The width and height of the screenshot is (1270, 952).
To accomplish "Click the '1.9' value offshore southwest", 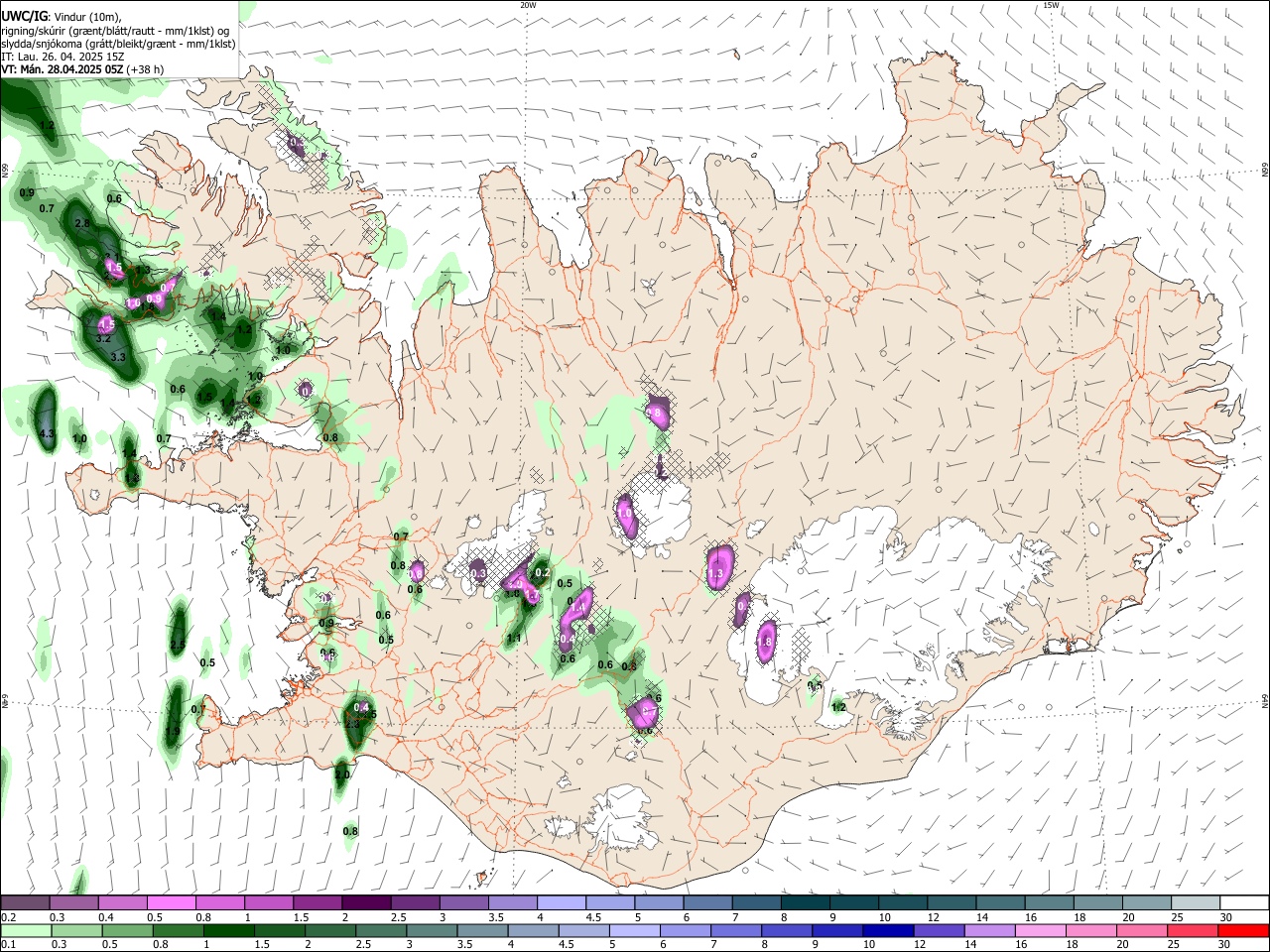I will (x=173, y=731).
